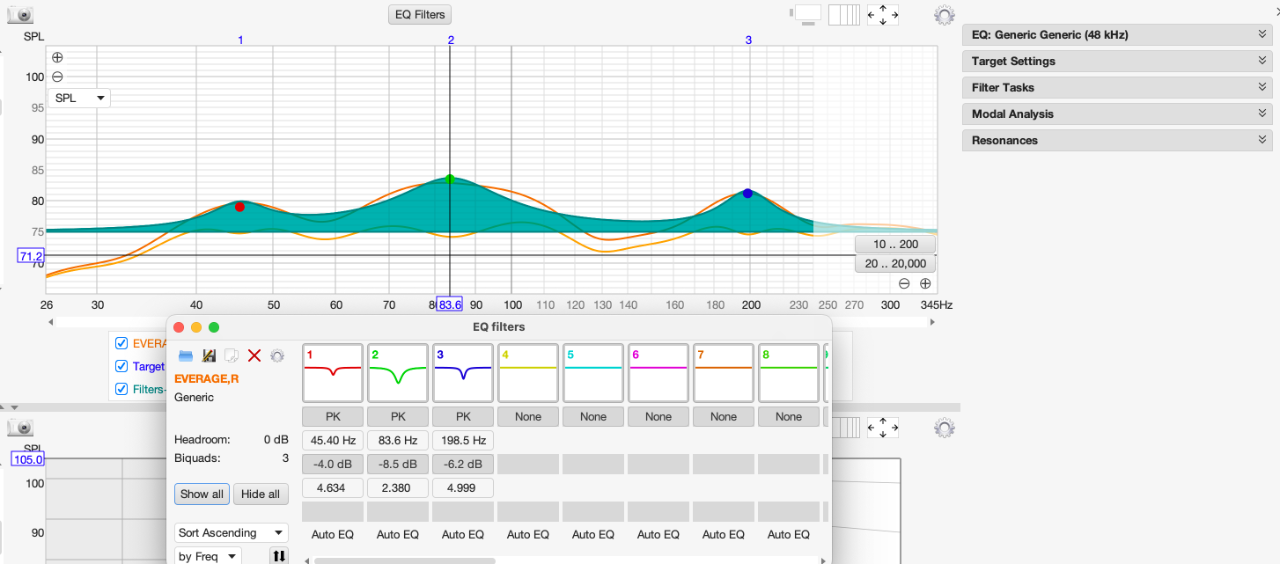The image size is (1280, 564).
Task: Toggle filter 8 response thumbnail
Action: [788, 373]
